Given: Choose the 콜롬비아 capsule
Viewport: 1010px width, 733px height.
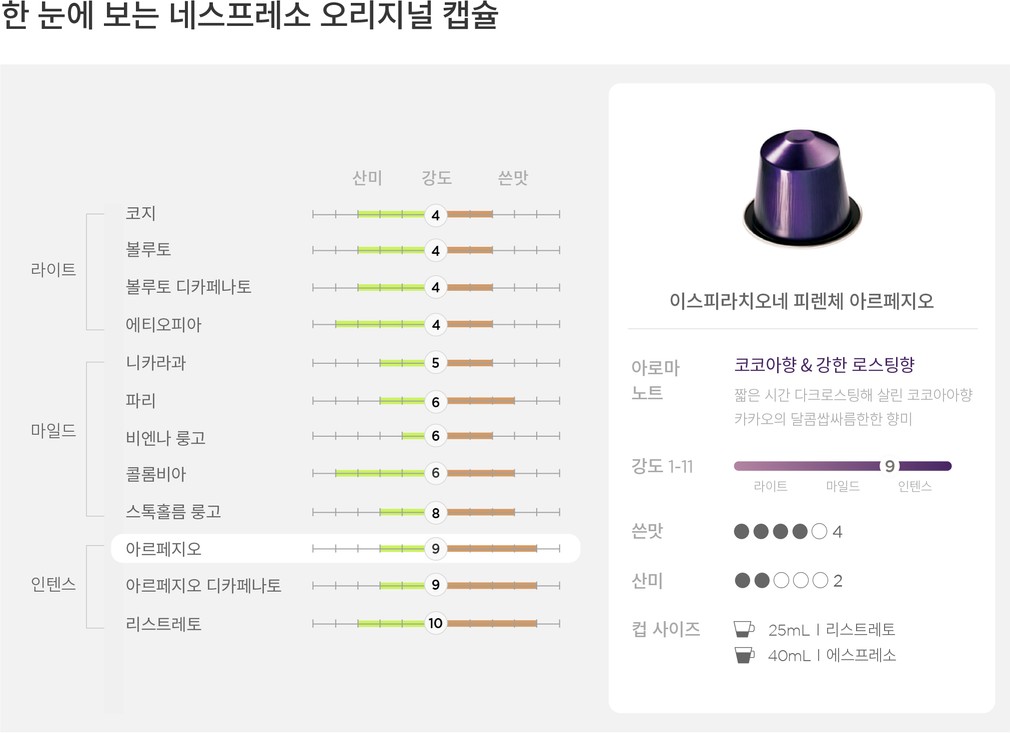Looking at the screenshot, I should (x=156, y=474).
